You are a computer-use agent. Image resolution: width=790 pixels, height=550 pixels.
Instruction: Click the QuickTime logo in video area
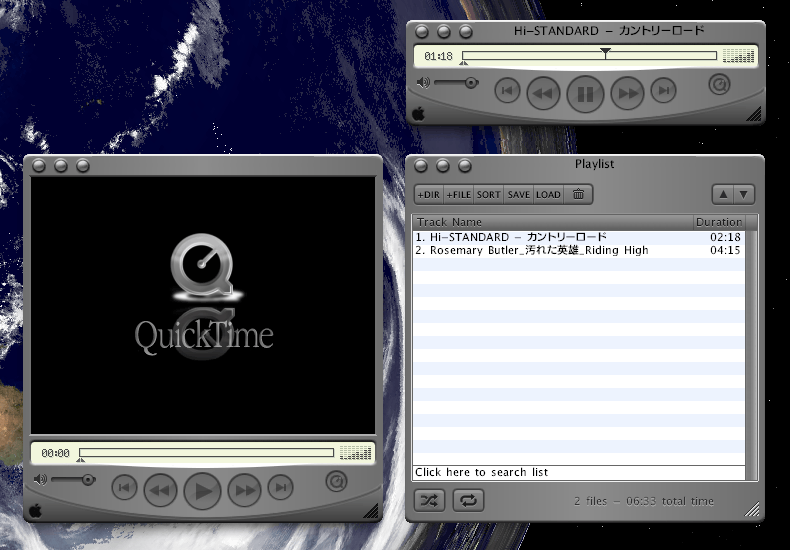[x=204, y=294]
